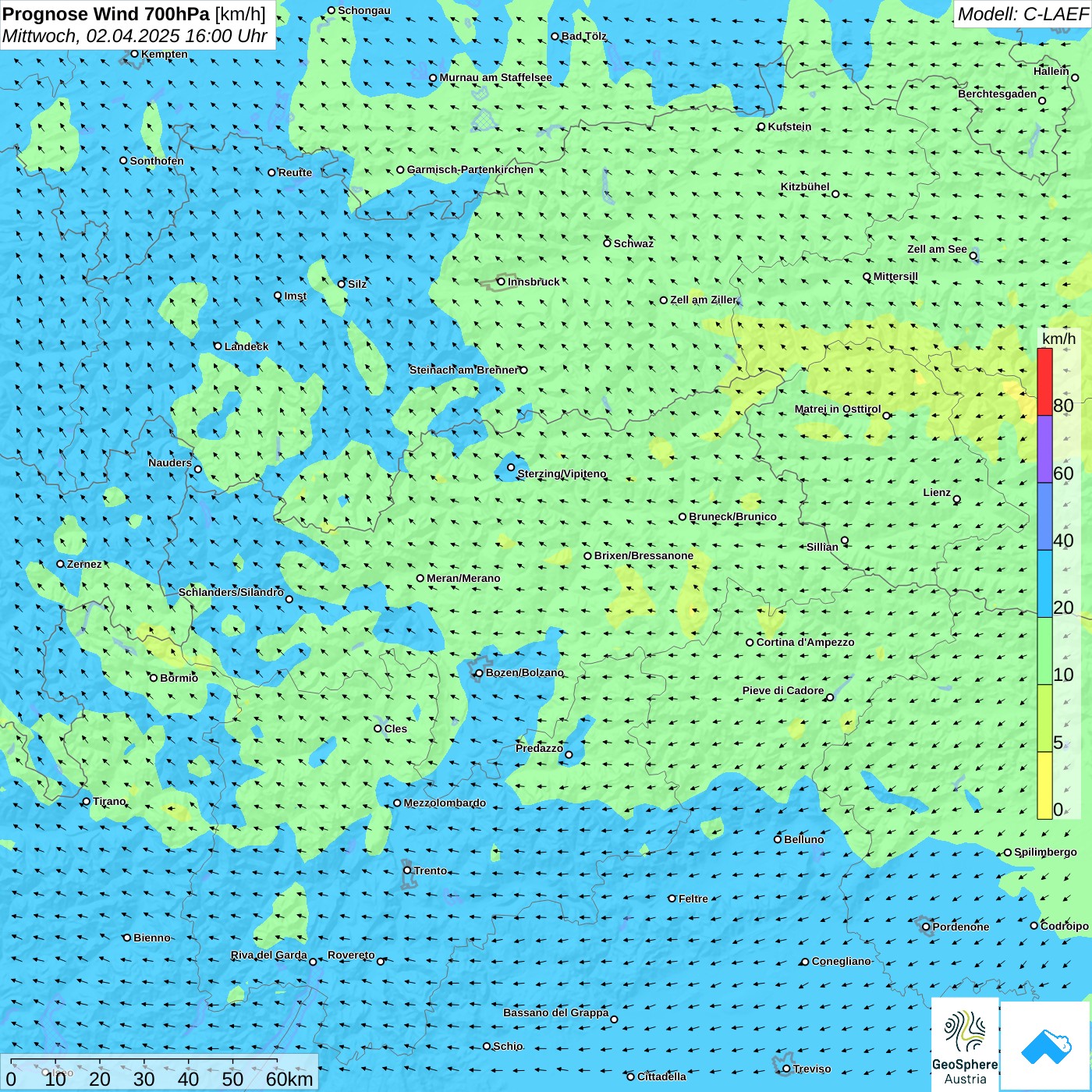The height and width of the screenshot is (1092, 1092).
Task: Click the Conegliano city label
Action: click(x=841, y=961)
